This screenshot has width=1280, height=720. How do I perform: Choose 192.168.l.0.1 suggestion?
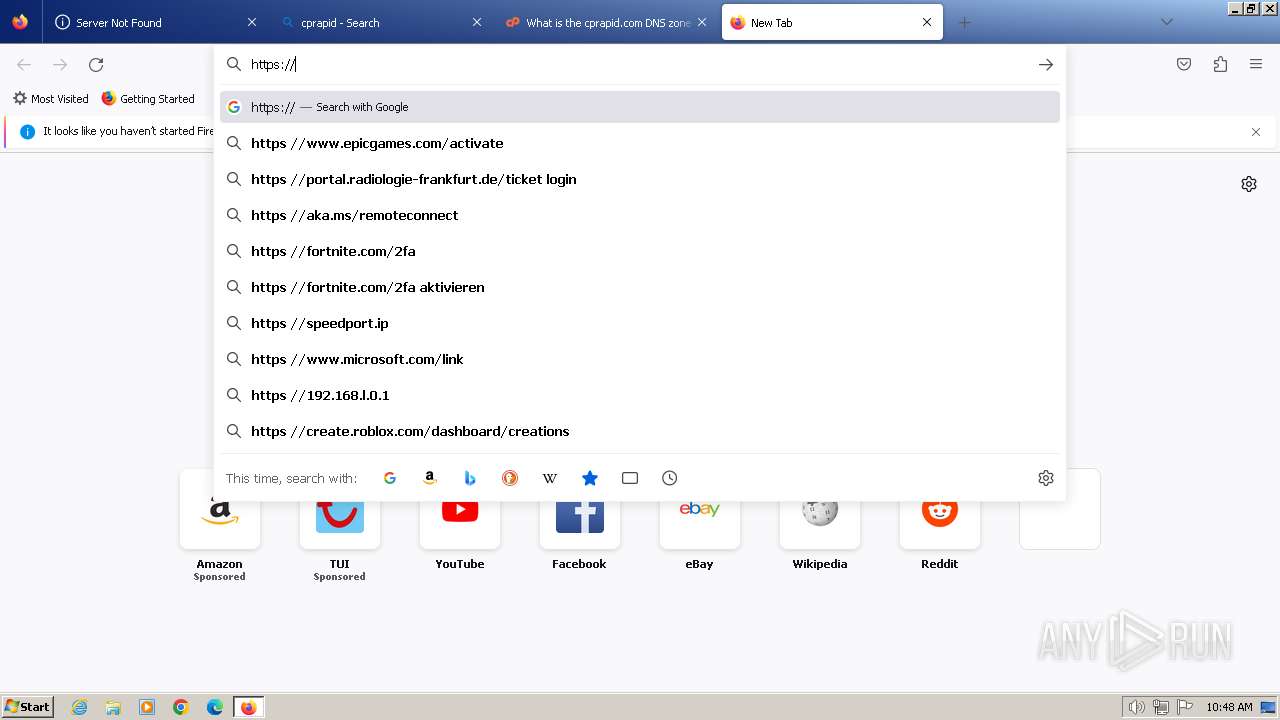coord(640,395)
